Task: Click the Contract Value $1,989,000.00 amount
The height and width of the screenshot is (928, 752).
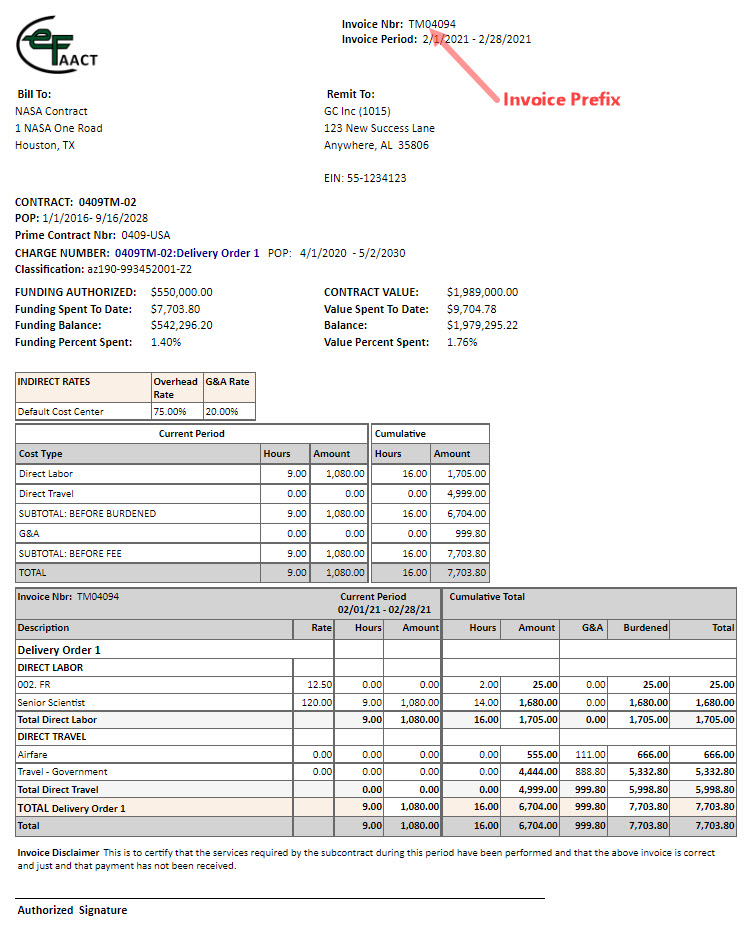Action: pyautogui.click(x=482, y=292)
